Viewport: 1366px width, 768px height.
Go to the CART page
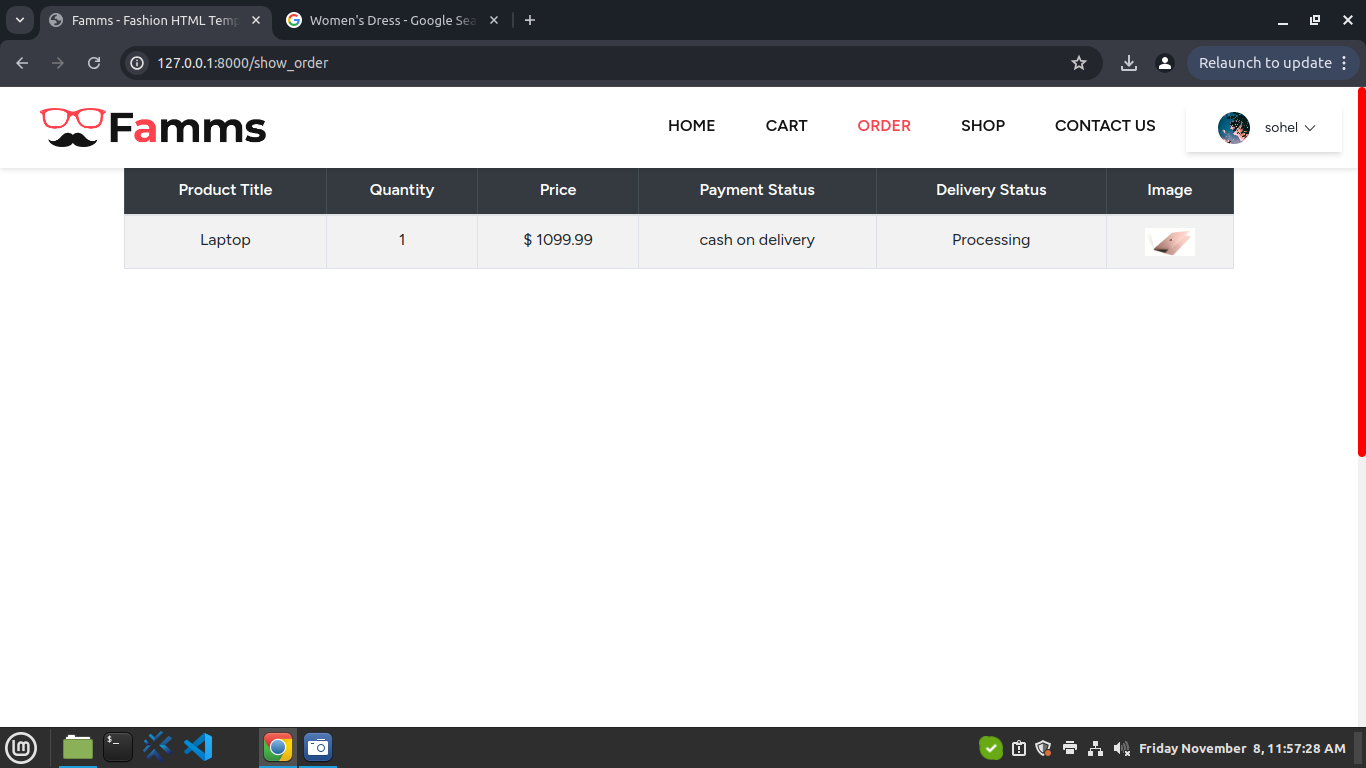coord(786,126)
